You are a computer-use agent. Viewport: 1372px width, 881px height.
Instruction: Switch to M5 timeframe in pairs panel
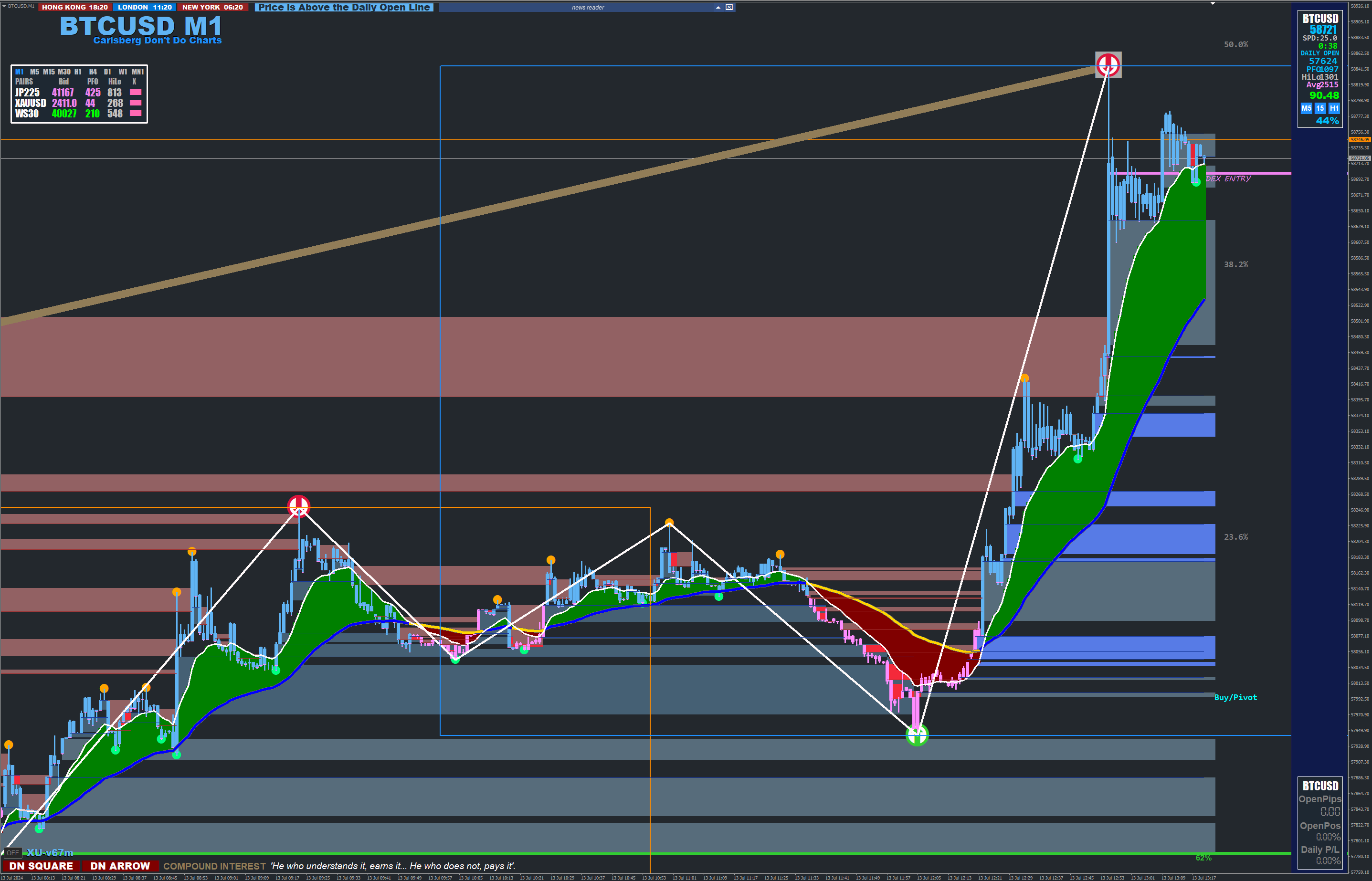(x=34, y=72)
